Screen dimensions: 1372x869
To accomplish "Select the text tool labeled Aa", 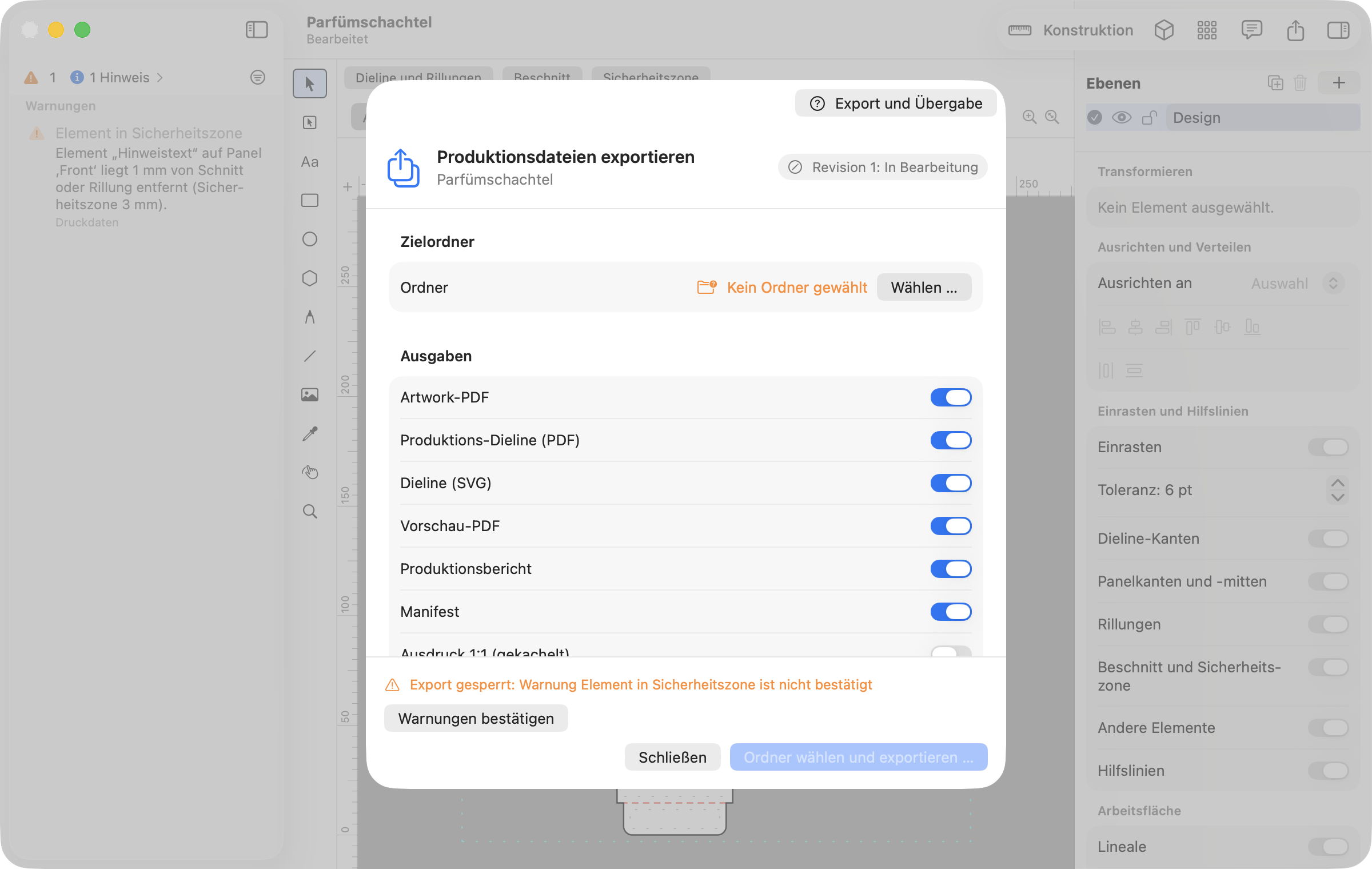I will pyautogui.click(x=310, y=162).
